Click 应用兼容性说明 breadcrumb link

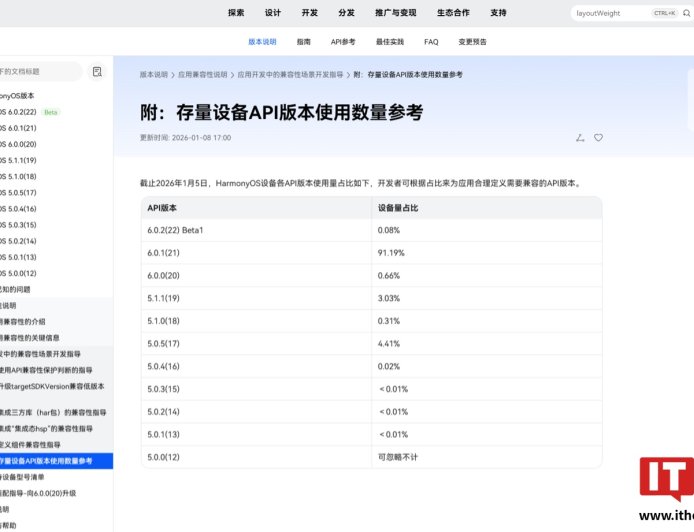pyautogui.click(x=203, y=75)
